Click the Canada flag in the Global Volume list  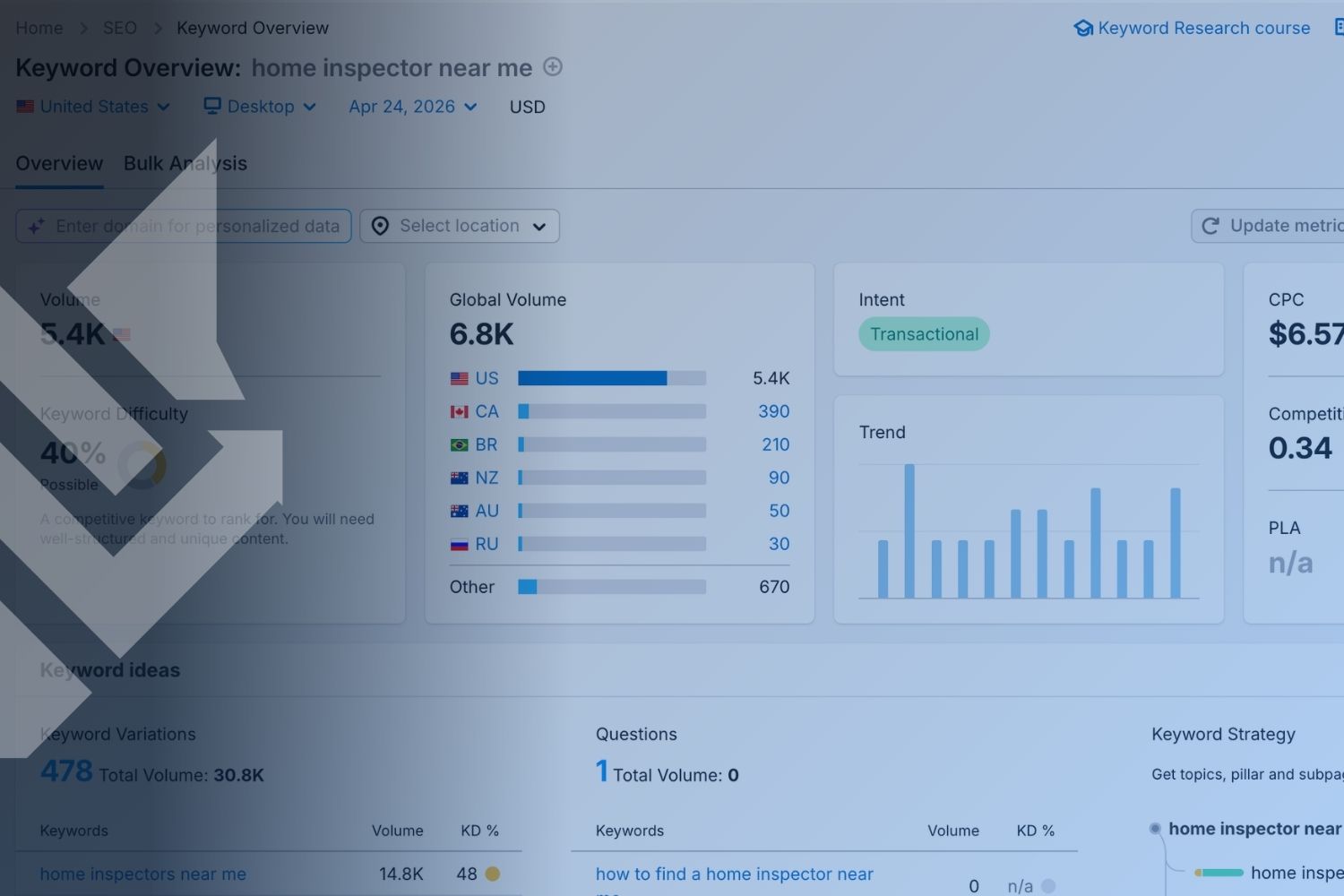[x=458, y=411]
